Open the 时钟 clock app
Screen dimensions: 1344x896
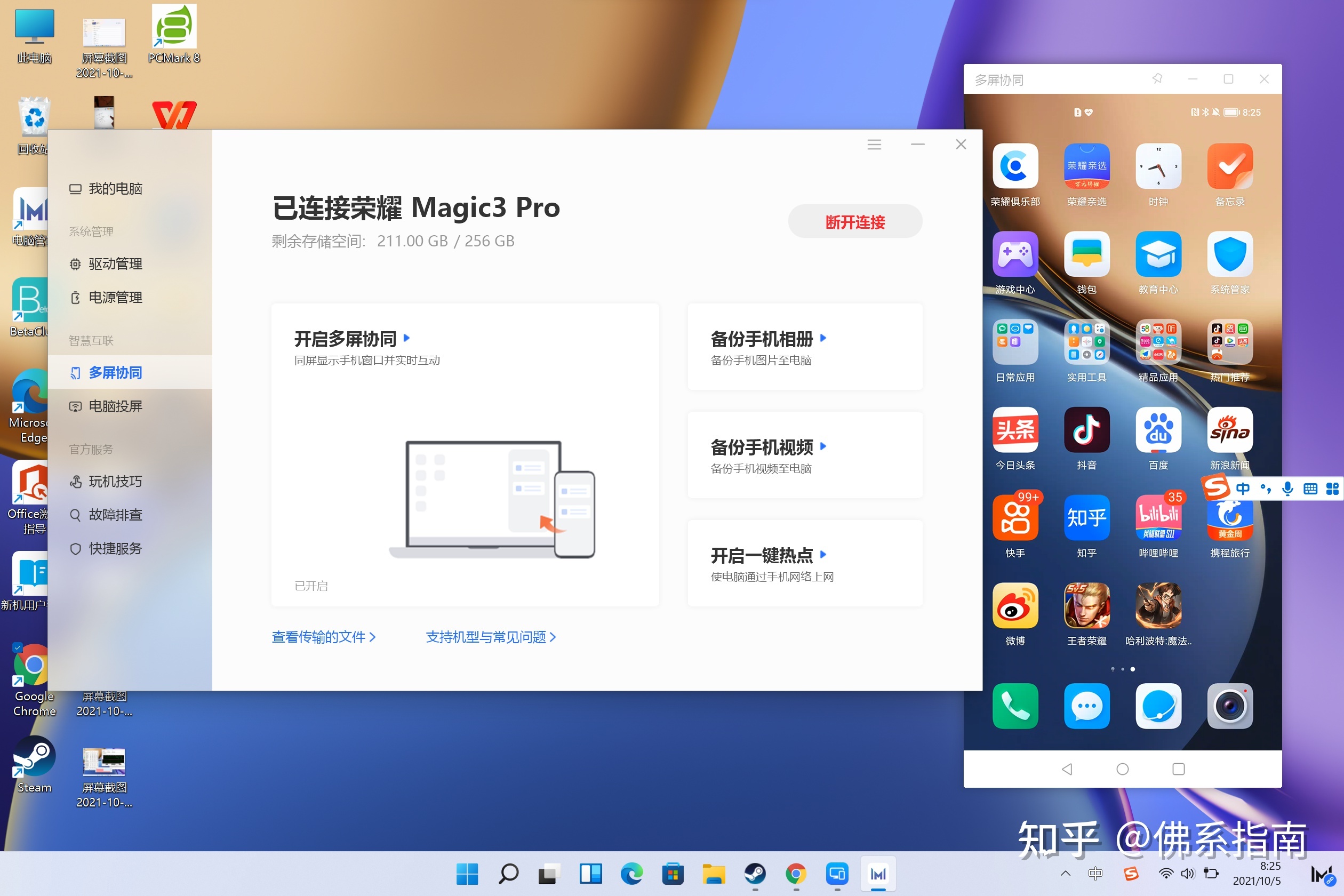[x=1158, y=166]
